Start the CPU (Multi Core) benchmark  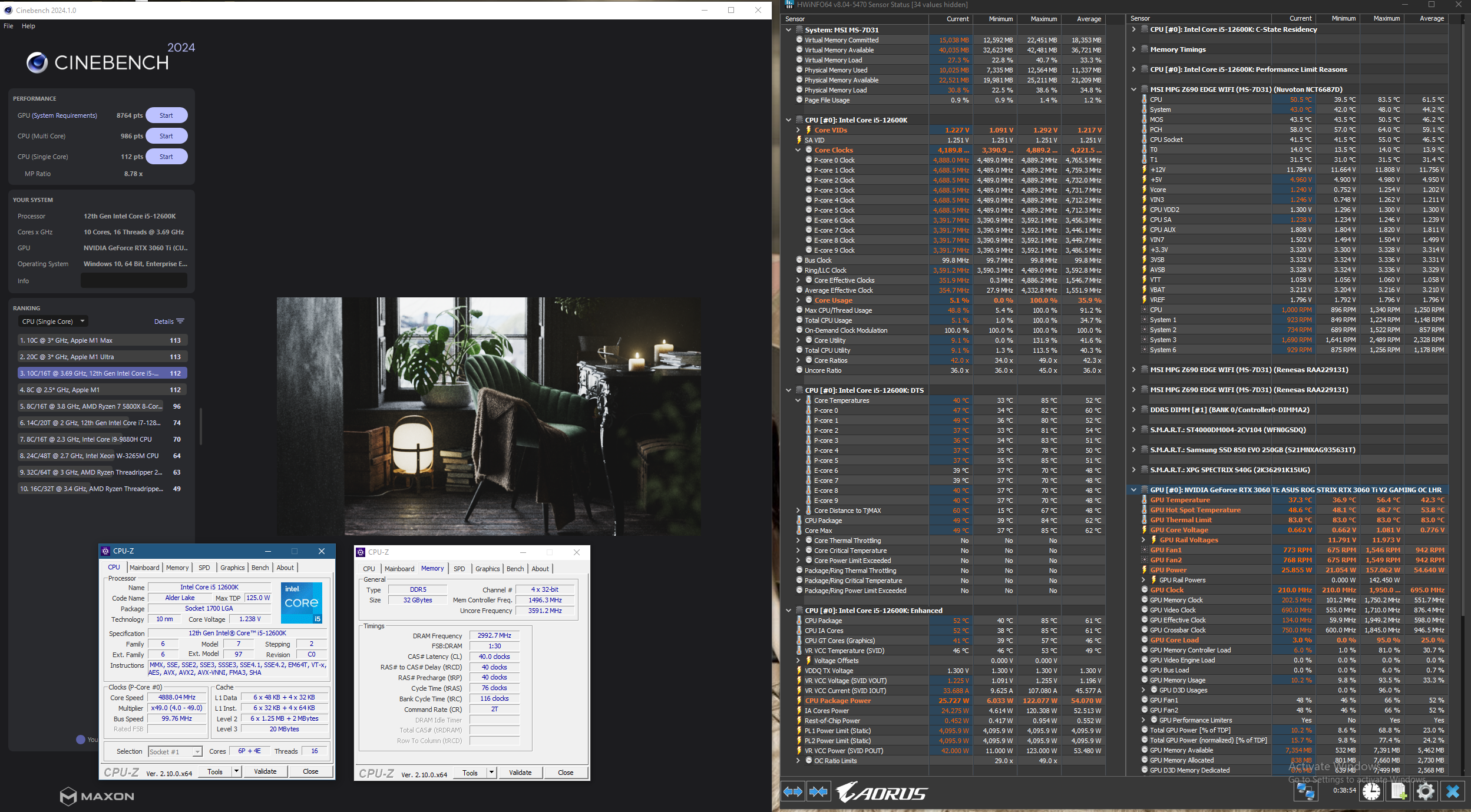(x=167, y=136)
